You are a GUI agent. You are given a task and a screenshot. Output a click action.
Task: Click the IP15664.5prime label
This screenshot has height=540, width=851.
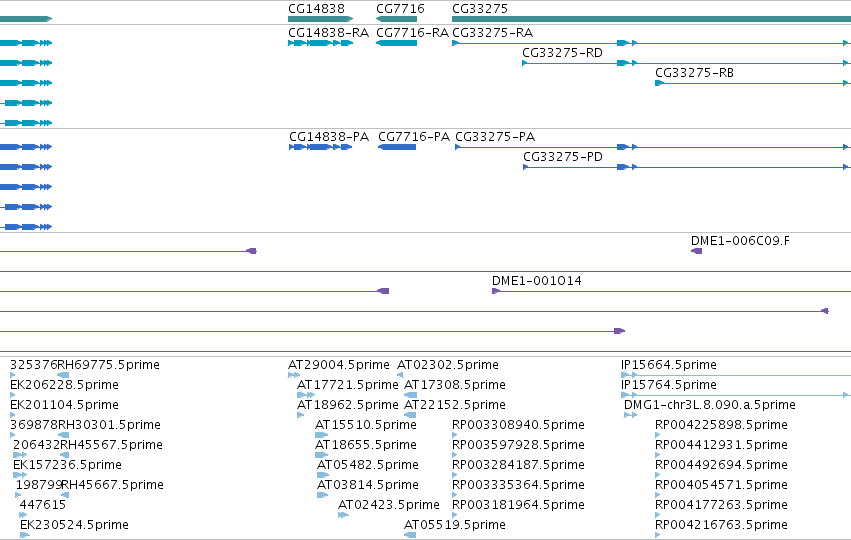pos(669,365)
